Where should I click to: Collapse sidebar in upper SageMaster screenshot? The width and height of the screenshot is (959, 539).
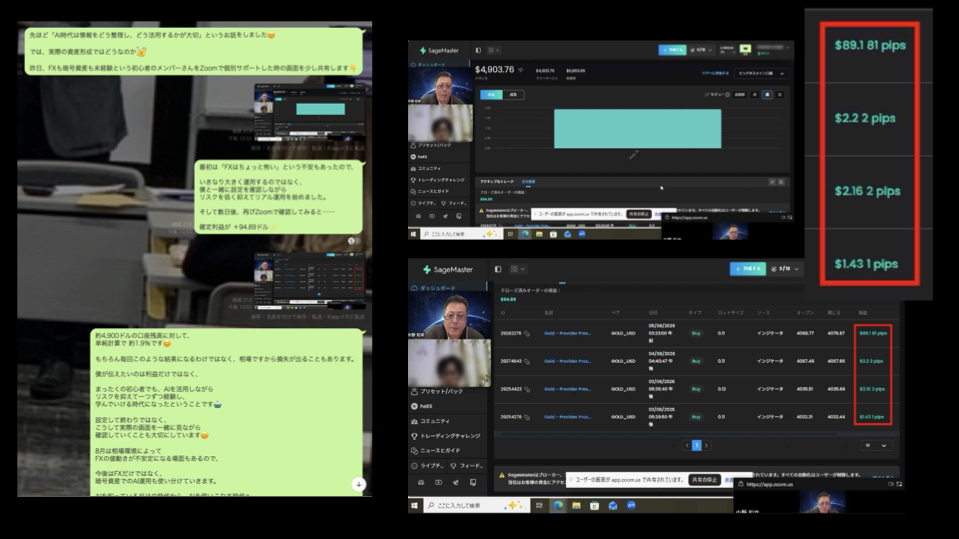[478, 50]
